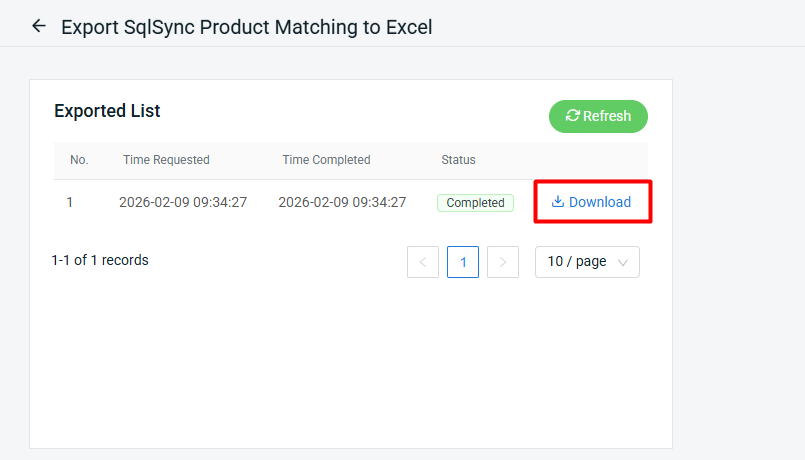The width and height of the screenshot is (805, 460).
Task: Click the chevron in page size selector
Action: pyautogui.click(x=623, y=262)
